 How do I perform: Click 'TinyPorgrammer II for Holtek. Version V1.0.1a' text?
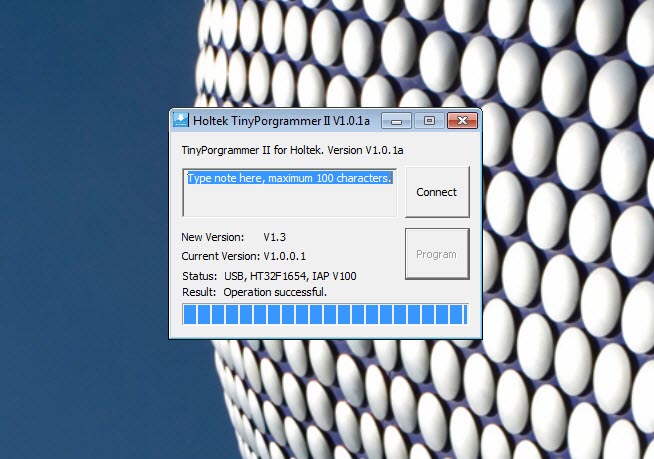292,150
